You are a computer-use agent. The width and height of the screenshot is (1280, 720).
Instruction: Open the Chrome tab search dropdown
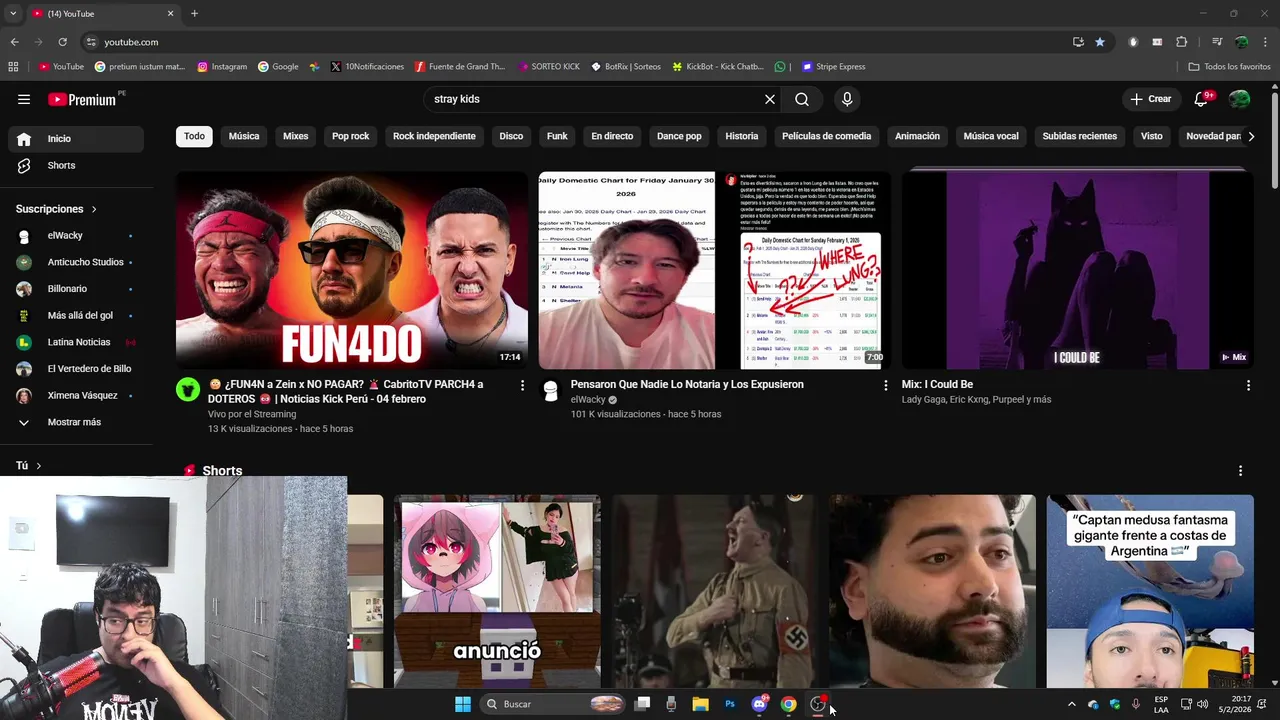(13, 13)
